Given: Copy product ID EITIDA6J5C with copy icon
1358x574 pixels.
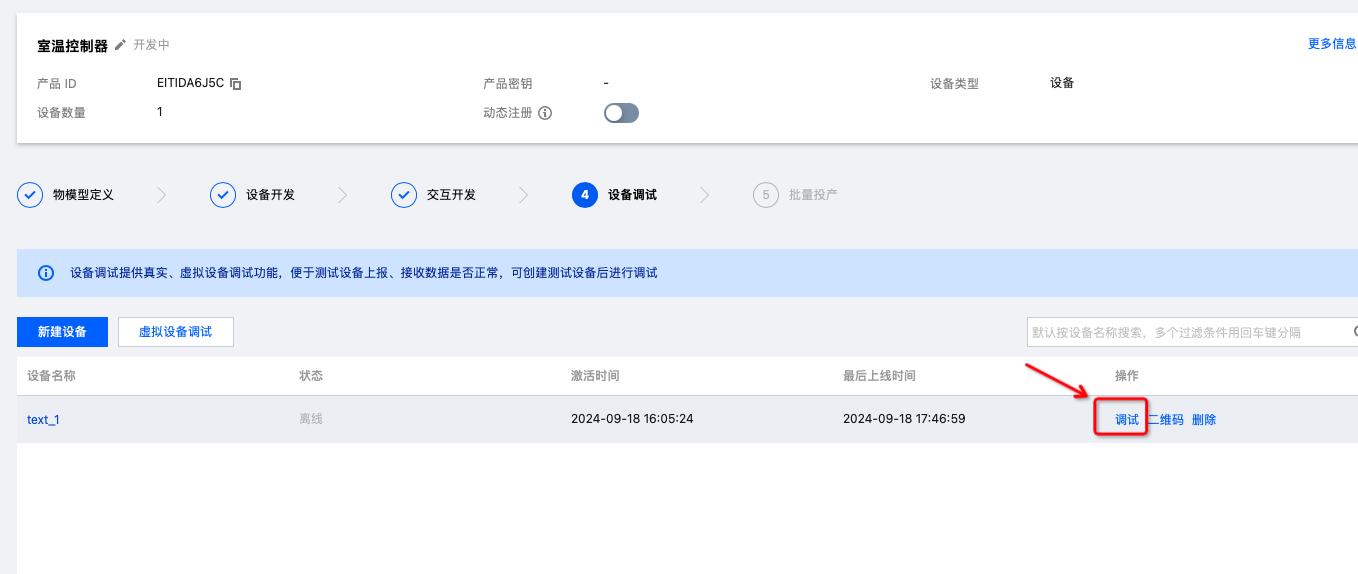Looking at the screenshot, I should (236, 84).
